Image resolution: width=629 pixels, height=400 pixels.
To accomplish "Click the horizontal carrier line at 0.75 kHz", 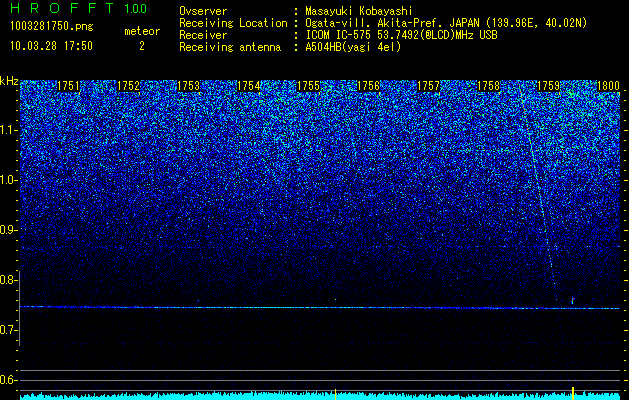I will [x=320, y=308].
